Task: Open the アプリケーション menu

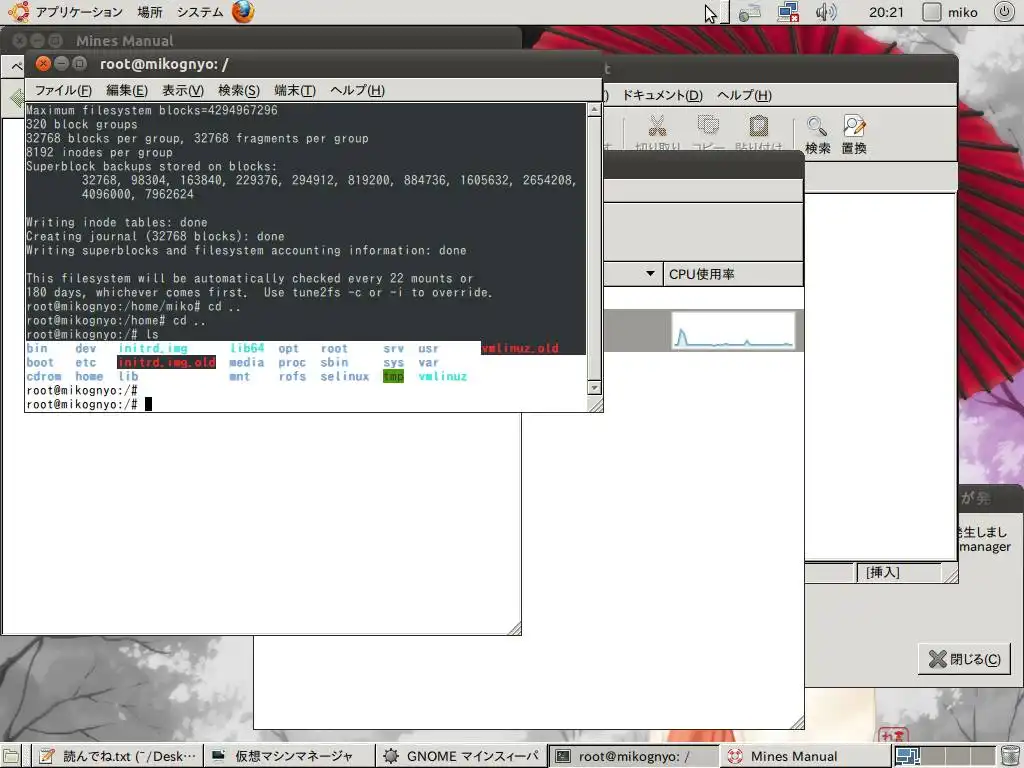Action: [78, 12]
